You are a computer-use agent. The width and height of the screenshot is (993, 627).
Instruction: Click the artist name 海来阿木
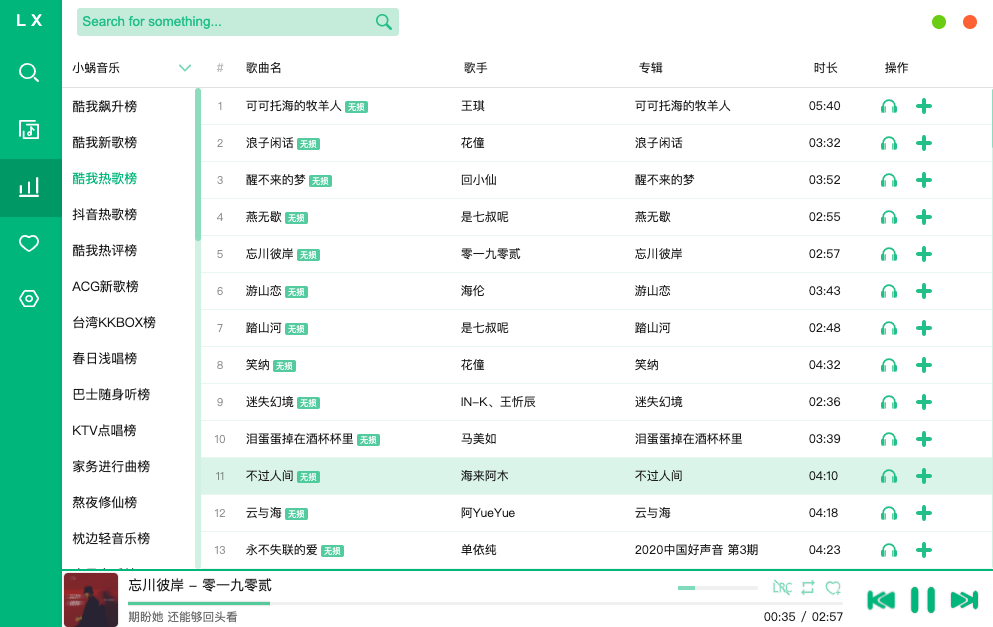(484, 476)
